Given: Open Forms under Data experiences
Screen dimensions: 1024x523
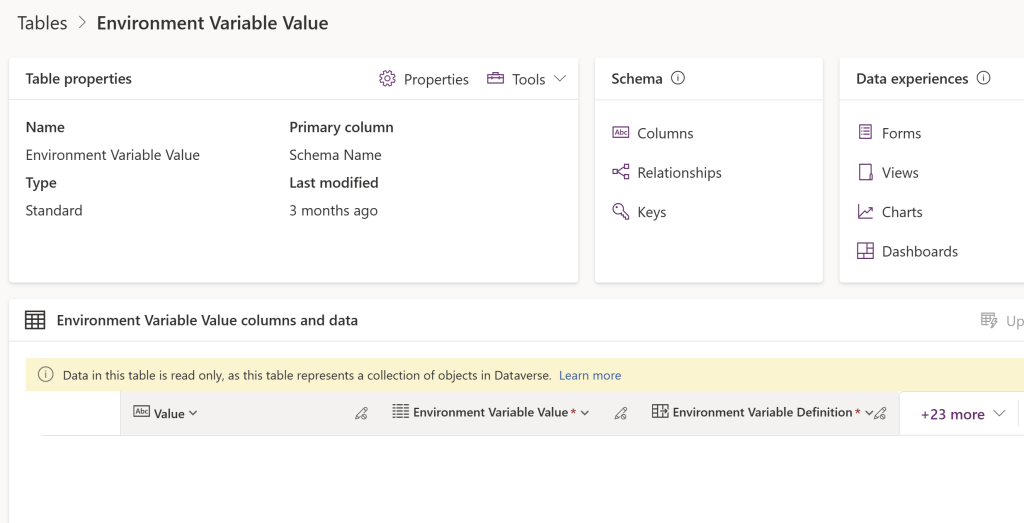Looking at the screenshot, I should [900, 133].
